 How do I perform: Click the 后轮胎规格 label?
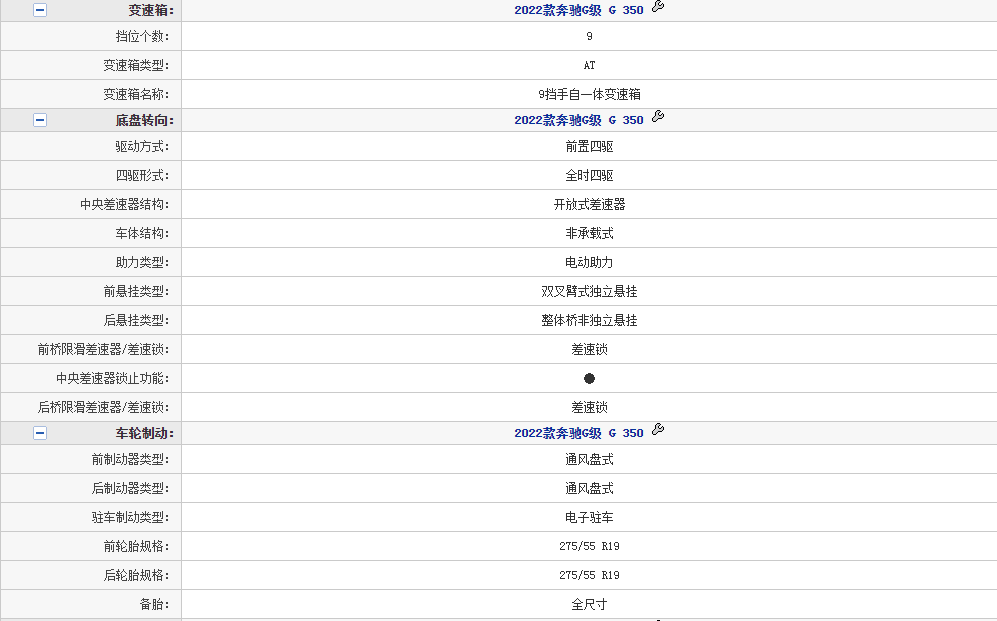(136, 575)
